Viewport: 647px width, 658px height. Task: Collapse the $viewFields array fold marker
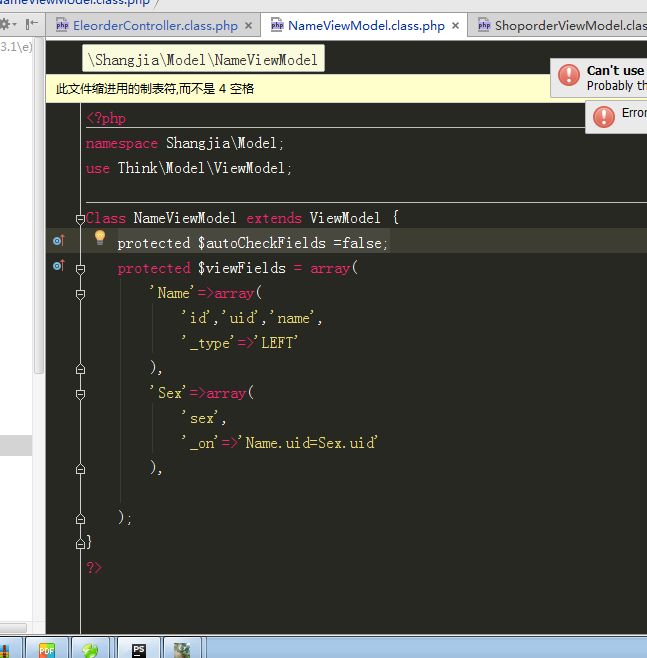[x=80, y=268]
